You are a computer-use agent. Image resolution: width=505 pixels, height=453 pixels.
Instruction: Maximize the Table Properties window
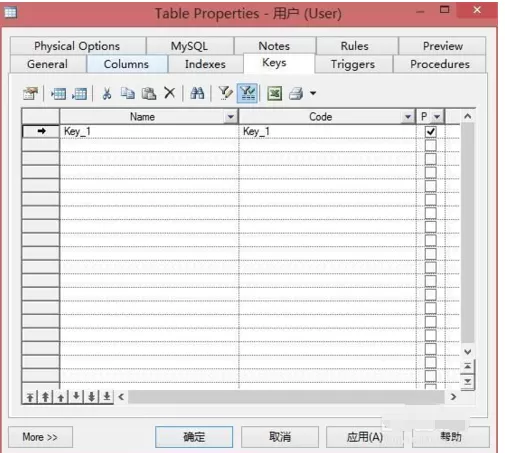[444, 10]
